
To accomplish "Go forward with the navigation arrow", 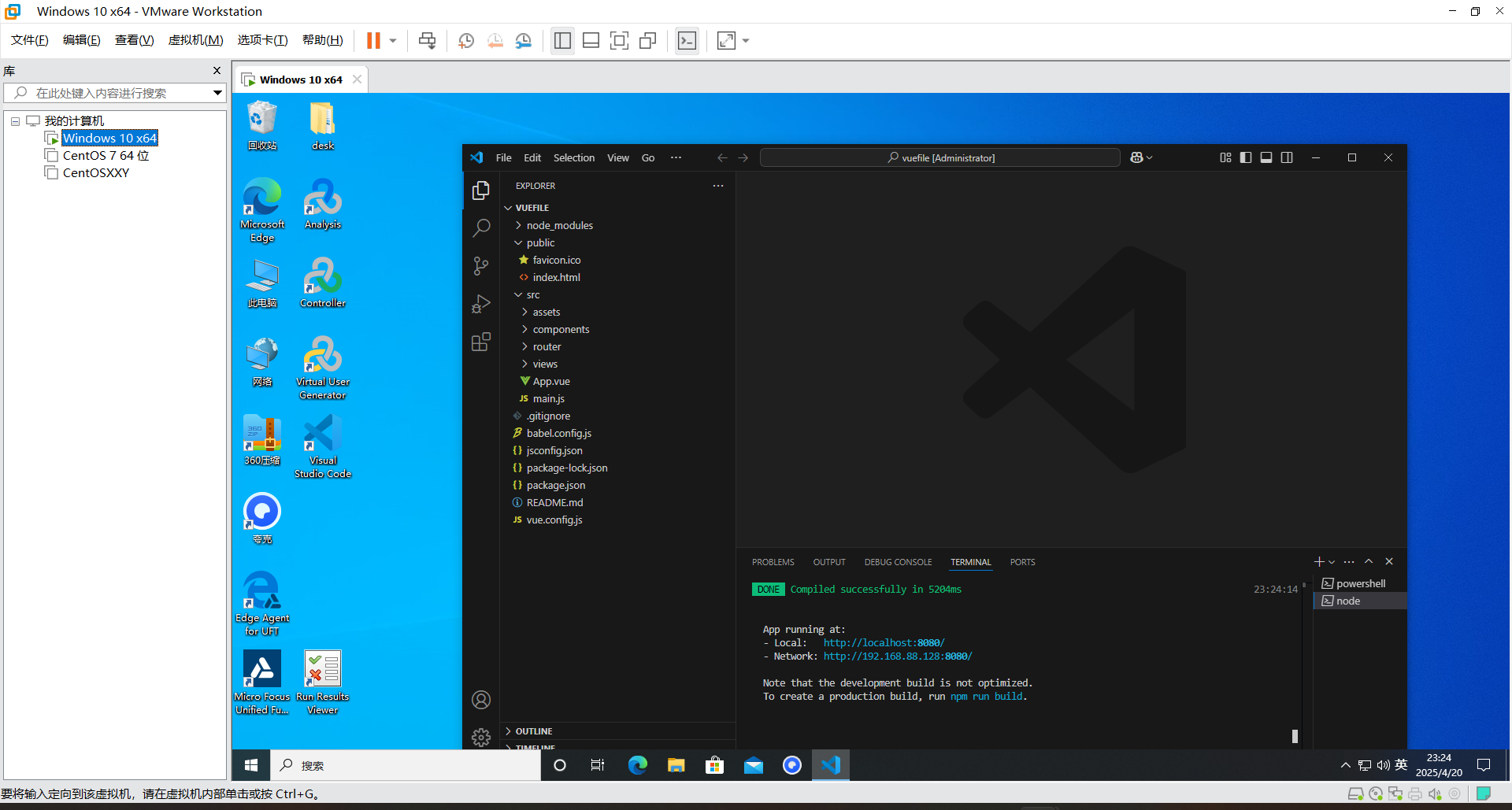I will [743, 157].
